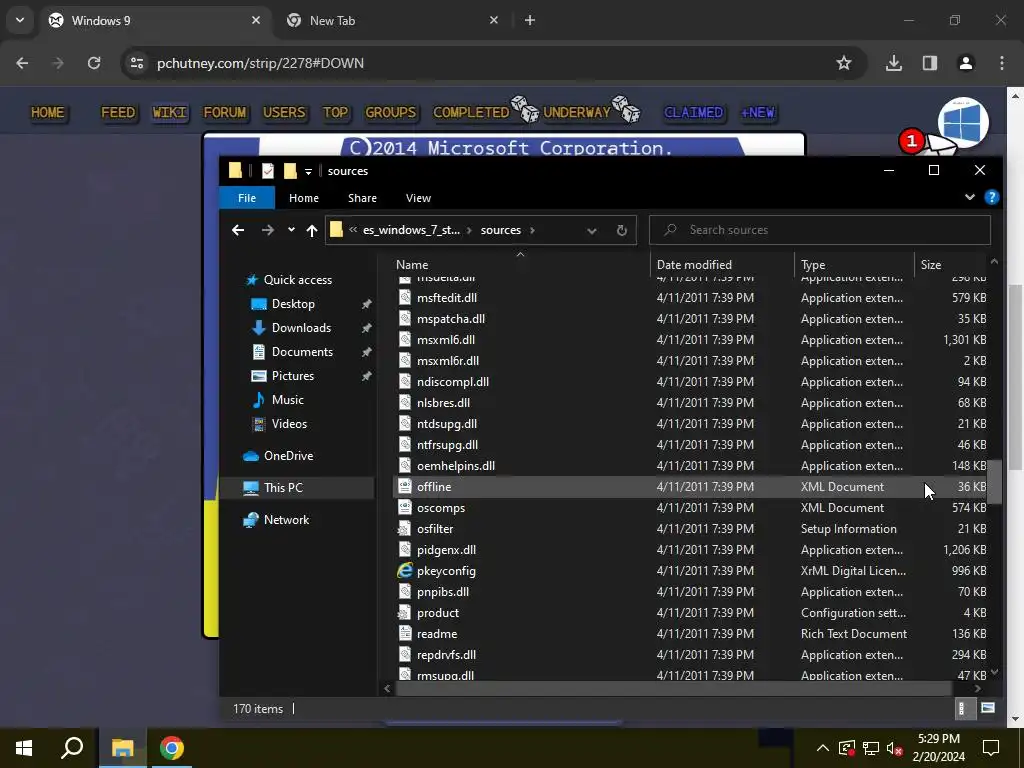Click the Chrome back navigation arrow
Viewport: 1024px width, 768px height.
click(x=22, y=63)
